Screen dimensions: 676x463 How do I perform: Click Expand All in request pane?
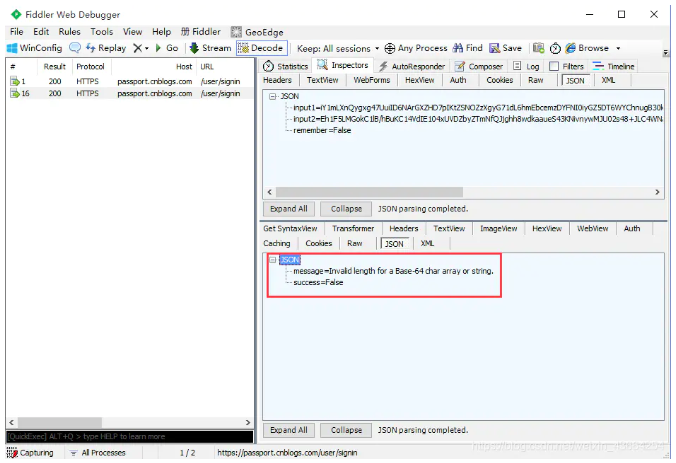point(289,209)
